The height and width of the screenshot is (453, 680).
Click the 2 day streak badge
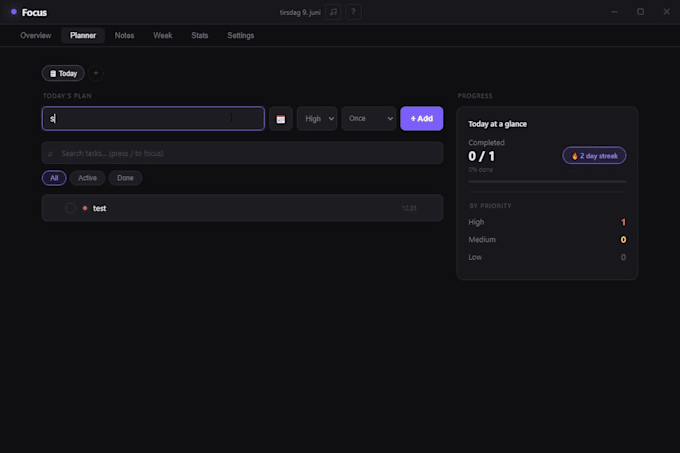tap(594, 156)
